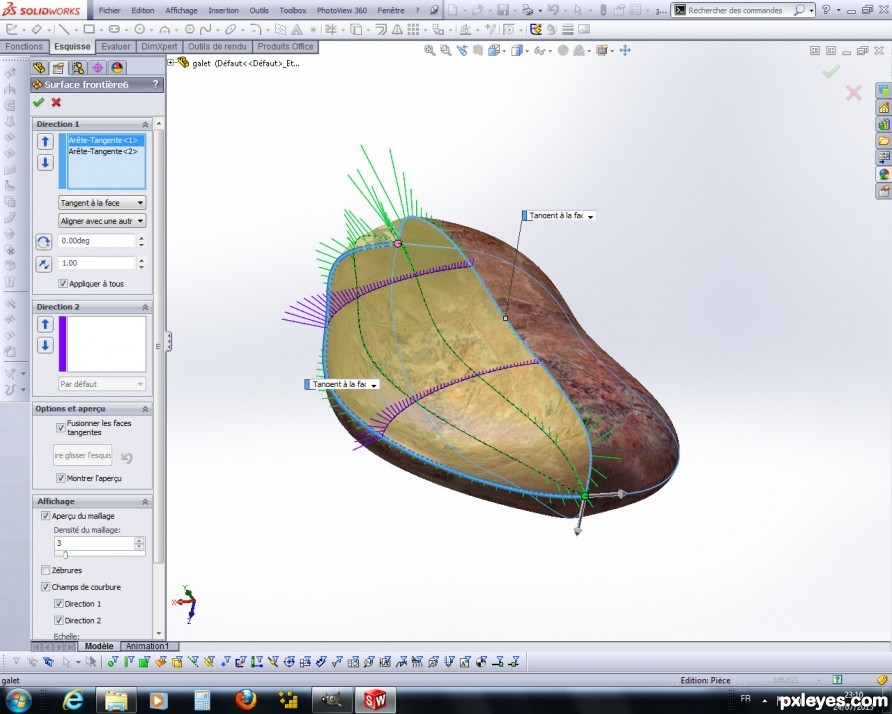Increase the Densité du maillage value with stepper
892x714 pixels.
(x=139, y=540)
